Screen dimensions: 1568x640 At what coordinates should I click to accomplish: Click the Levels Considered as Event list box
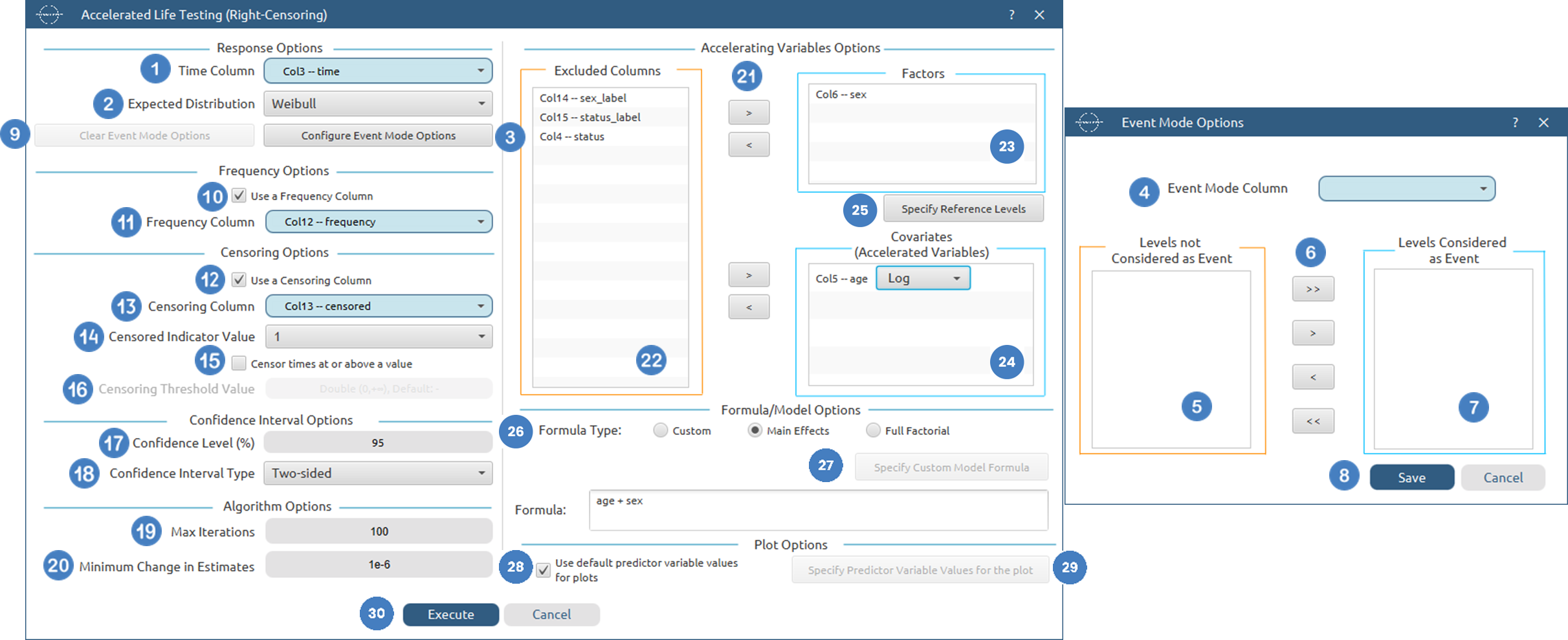coord(1453,359)
